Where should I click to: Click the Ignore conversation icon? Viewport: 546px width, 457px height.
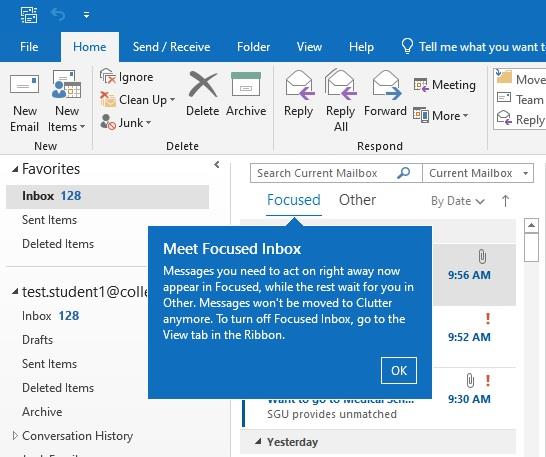click(108, 76)
